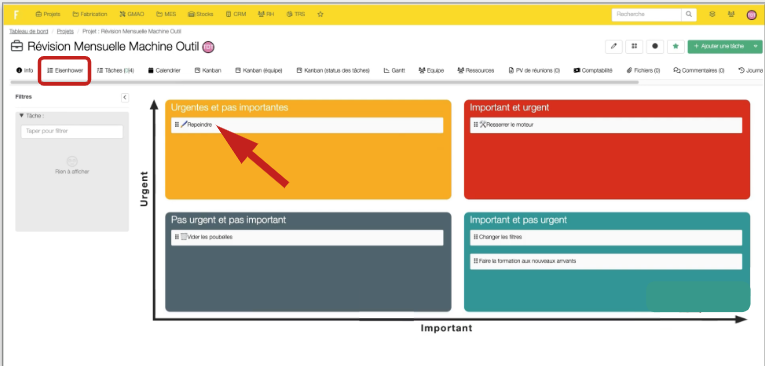Click the pink avatar beside project title
The width and height of the screenshot is (765, 366).
(208, 47)
